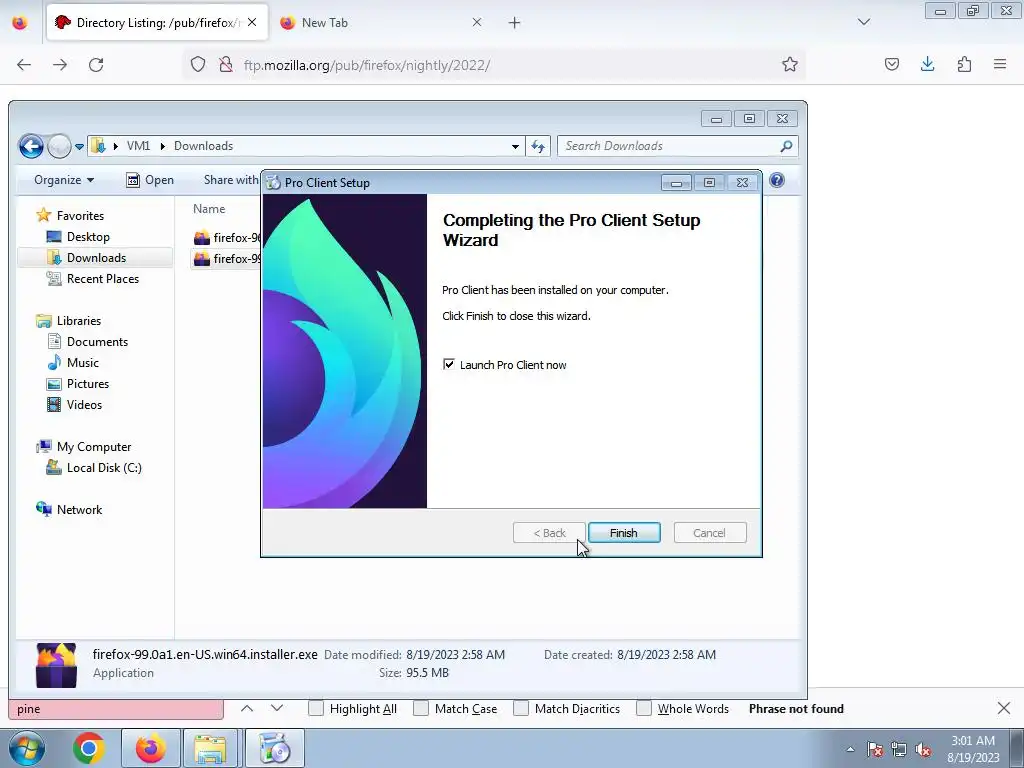This screenshot has height=768, width=1024.
Task: Open Explorer recent pages dropdown
Action: pos(79,146)
